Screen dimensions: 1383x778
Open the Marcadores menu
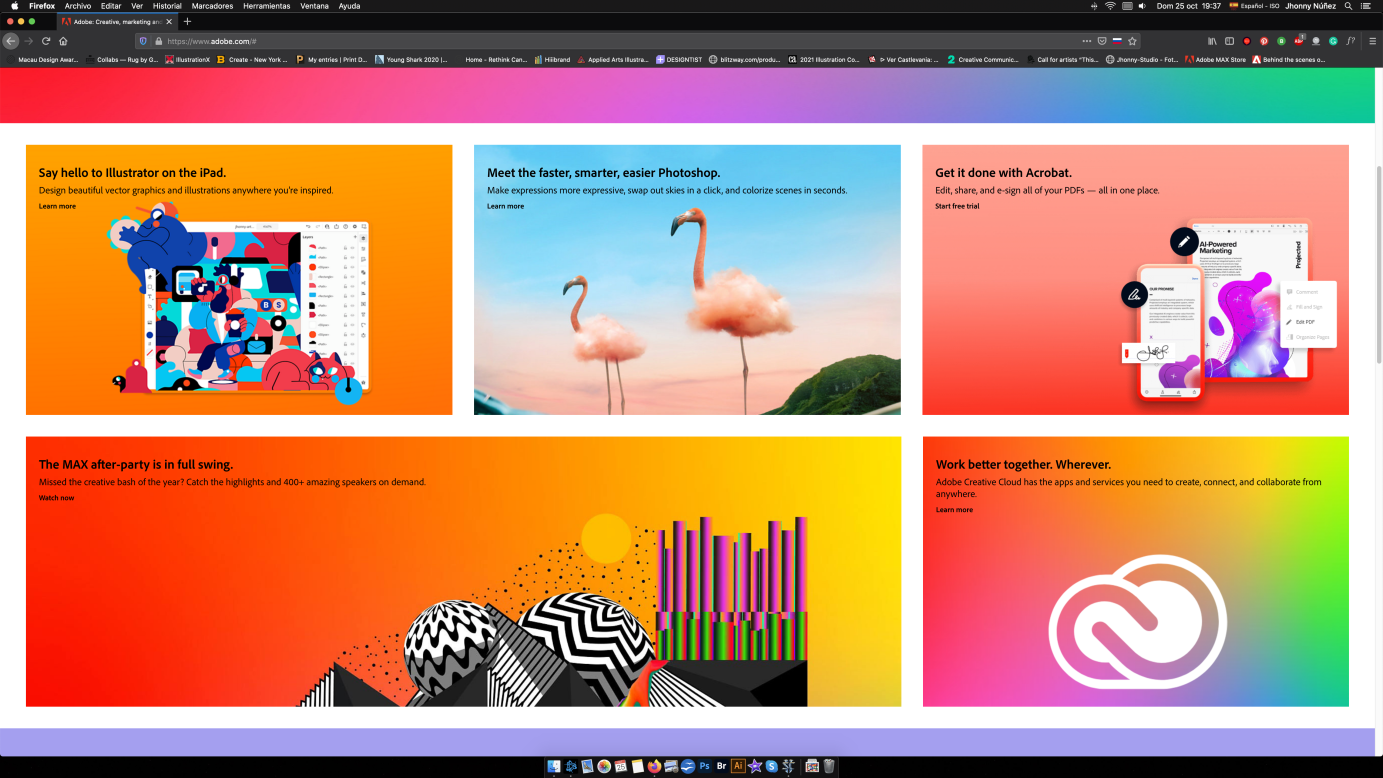click(212, 6)
